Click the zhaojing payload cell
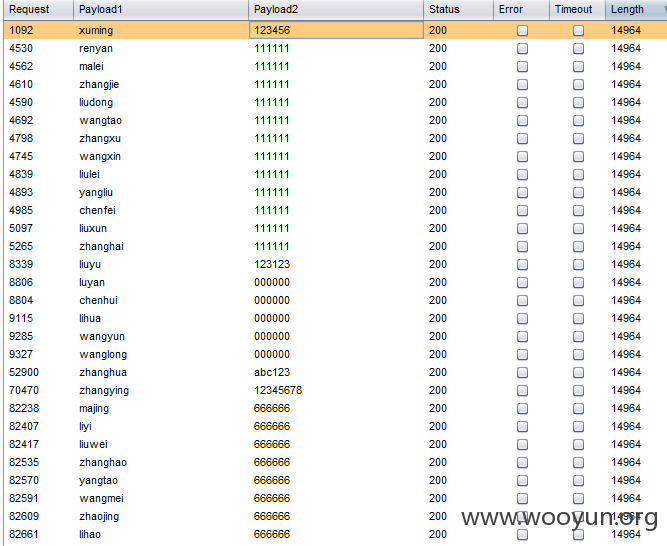 (x=99, y=516)
